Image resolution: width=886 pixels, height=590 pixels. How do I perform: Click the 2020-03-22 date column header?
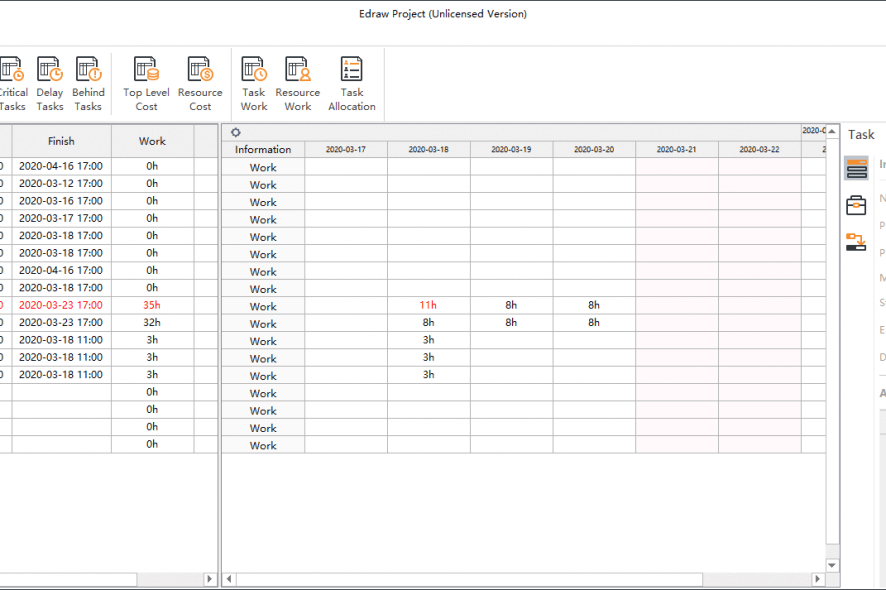point(759,149)
